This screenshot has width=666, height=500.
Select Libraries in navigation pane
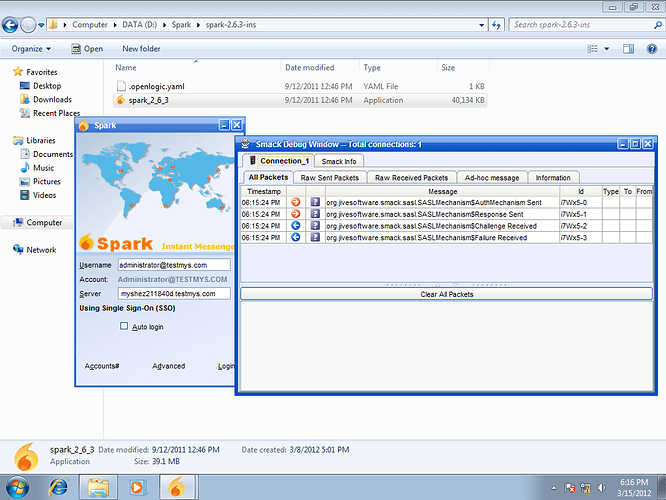[x=34, y=141]
